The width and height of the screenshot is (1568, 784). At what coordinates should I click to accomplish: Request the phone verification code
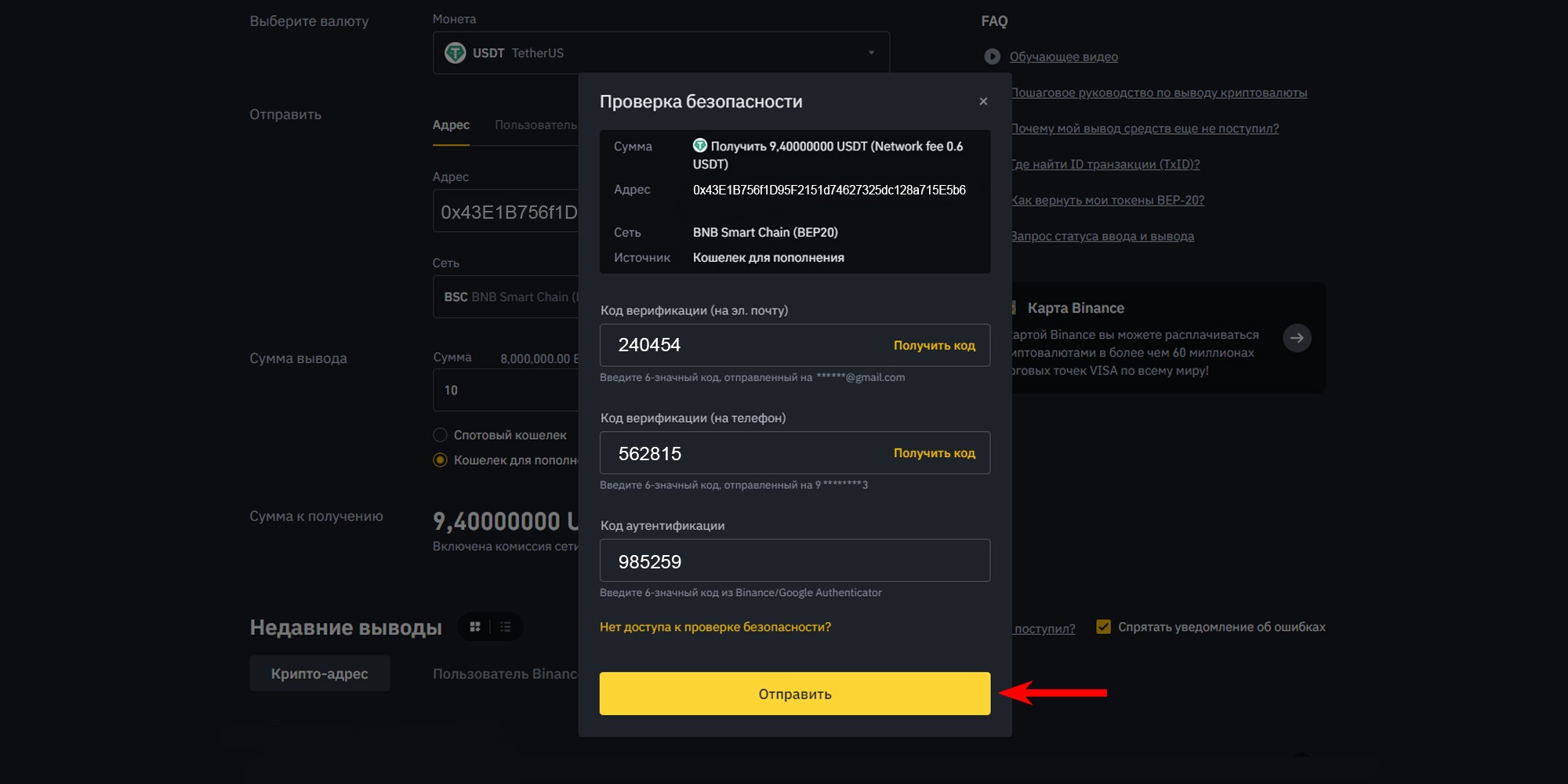[x=935, y=453]
